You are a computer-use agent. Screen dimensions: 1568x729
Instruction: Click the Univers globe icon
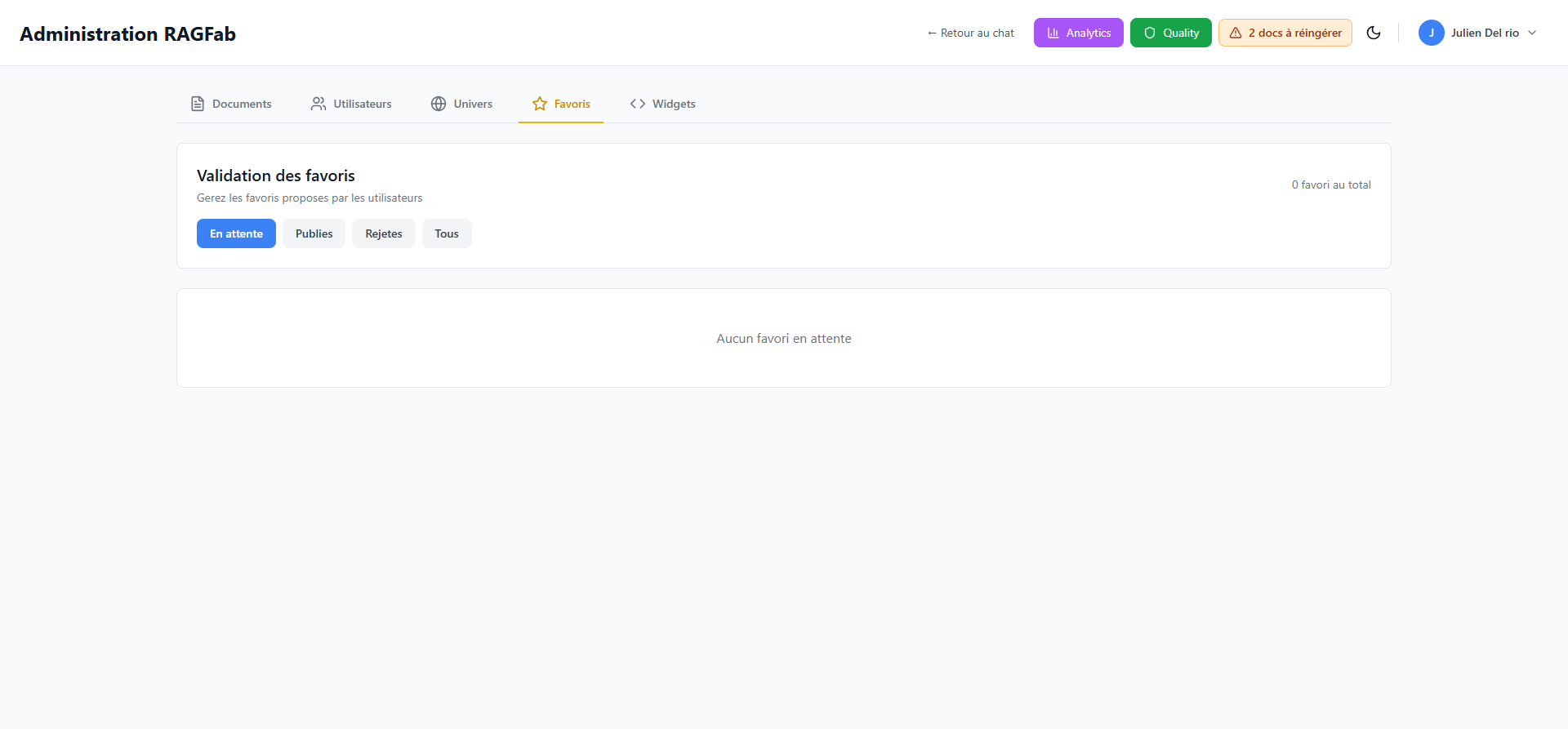tap(439, 104)
